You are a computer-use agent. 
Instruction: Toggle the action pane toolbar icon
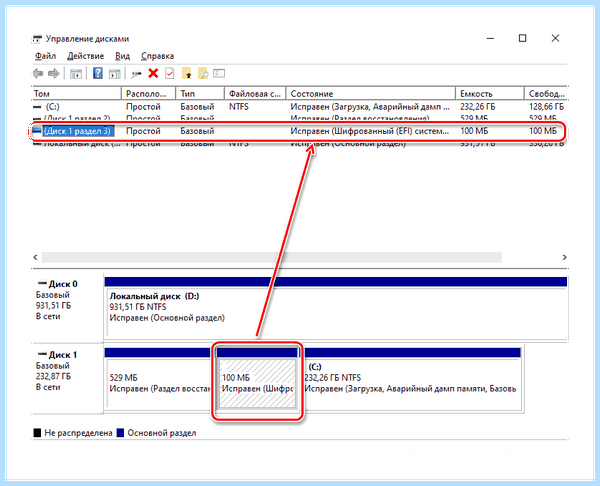pyautogui.click(x=114, y=74)
